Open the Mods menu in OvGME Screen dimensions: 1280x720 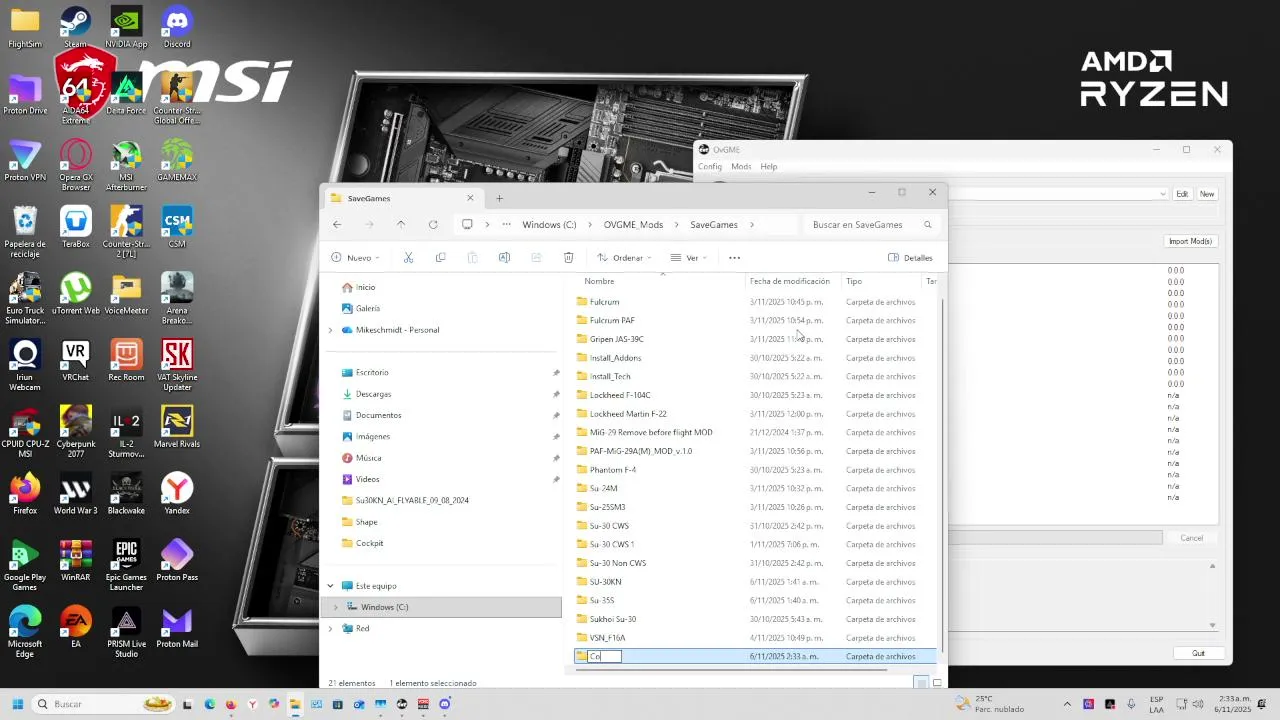tap(741, 167)
